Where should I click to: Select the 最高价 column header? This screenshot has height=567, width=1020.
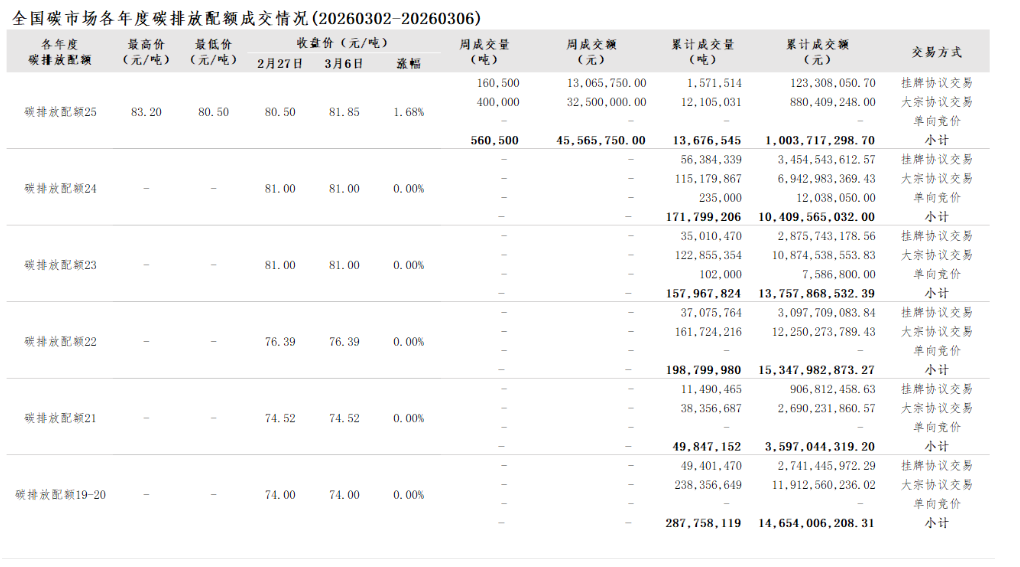(146, 51)
